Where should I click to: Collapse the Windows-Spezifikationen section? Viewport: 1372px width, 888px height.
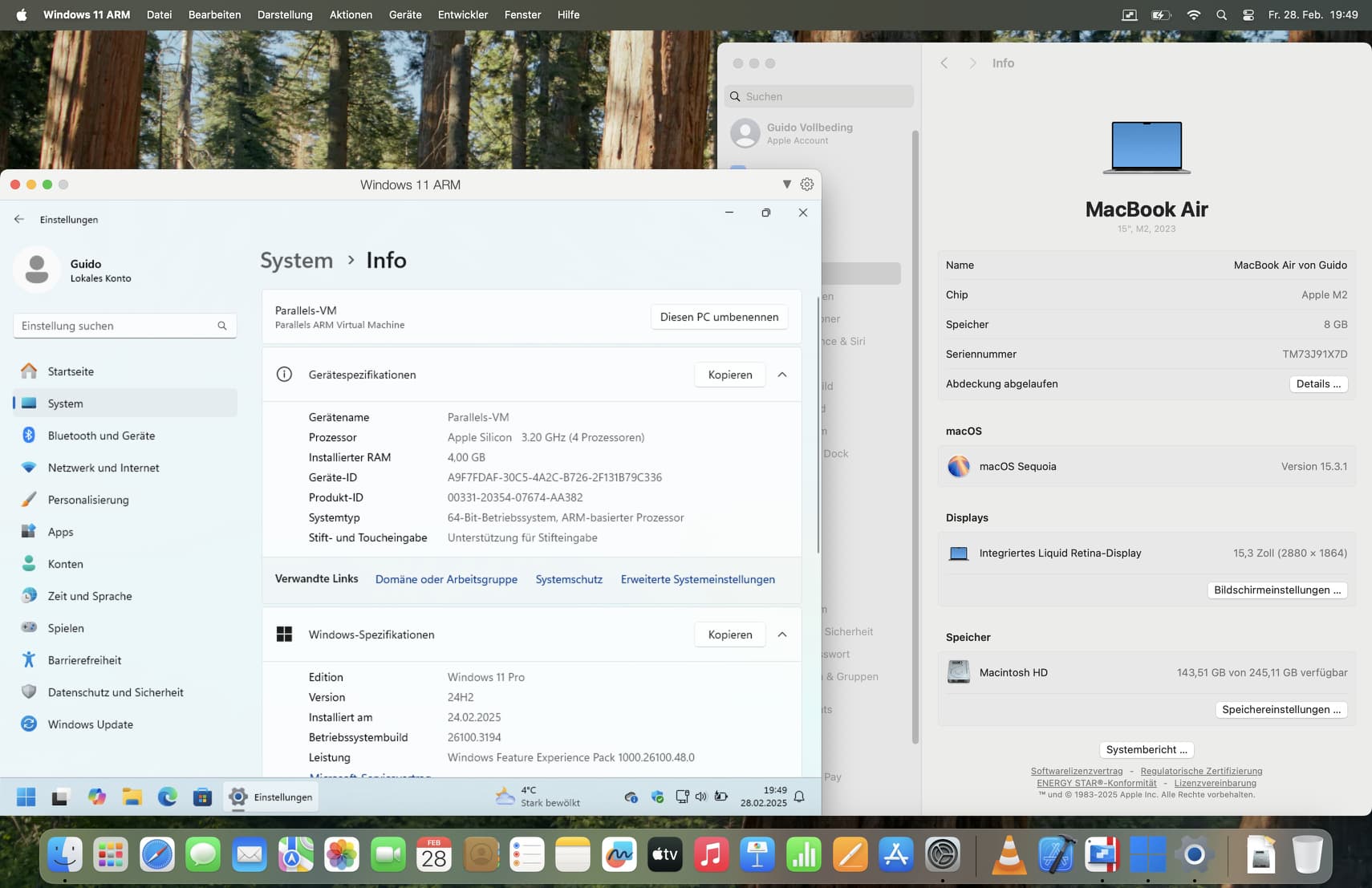pos(782,635)
